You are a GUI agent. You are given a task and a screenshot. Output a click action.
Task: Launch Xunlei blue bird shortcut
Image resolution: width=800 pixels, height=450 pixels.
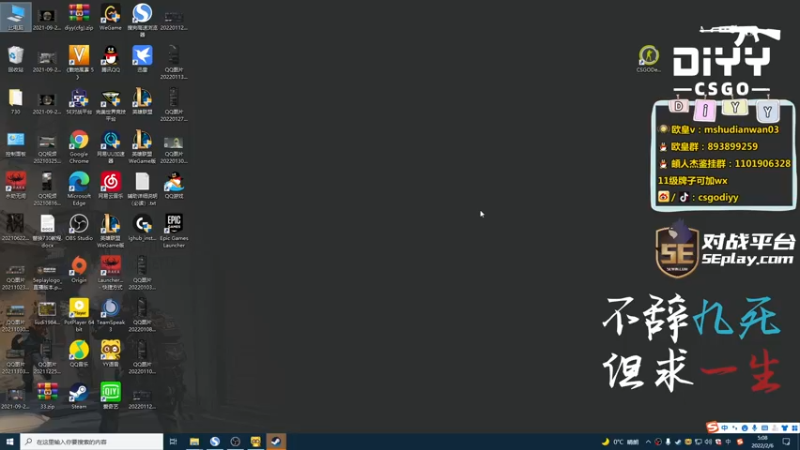(x=142, y=59)
